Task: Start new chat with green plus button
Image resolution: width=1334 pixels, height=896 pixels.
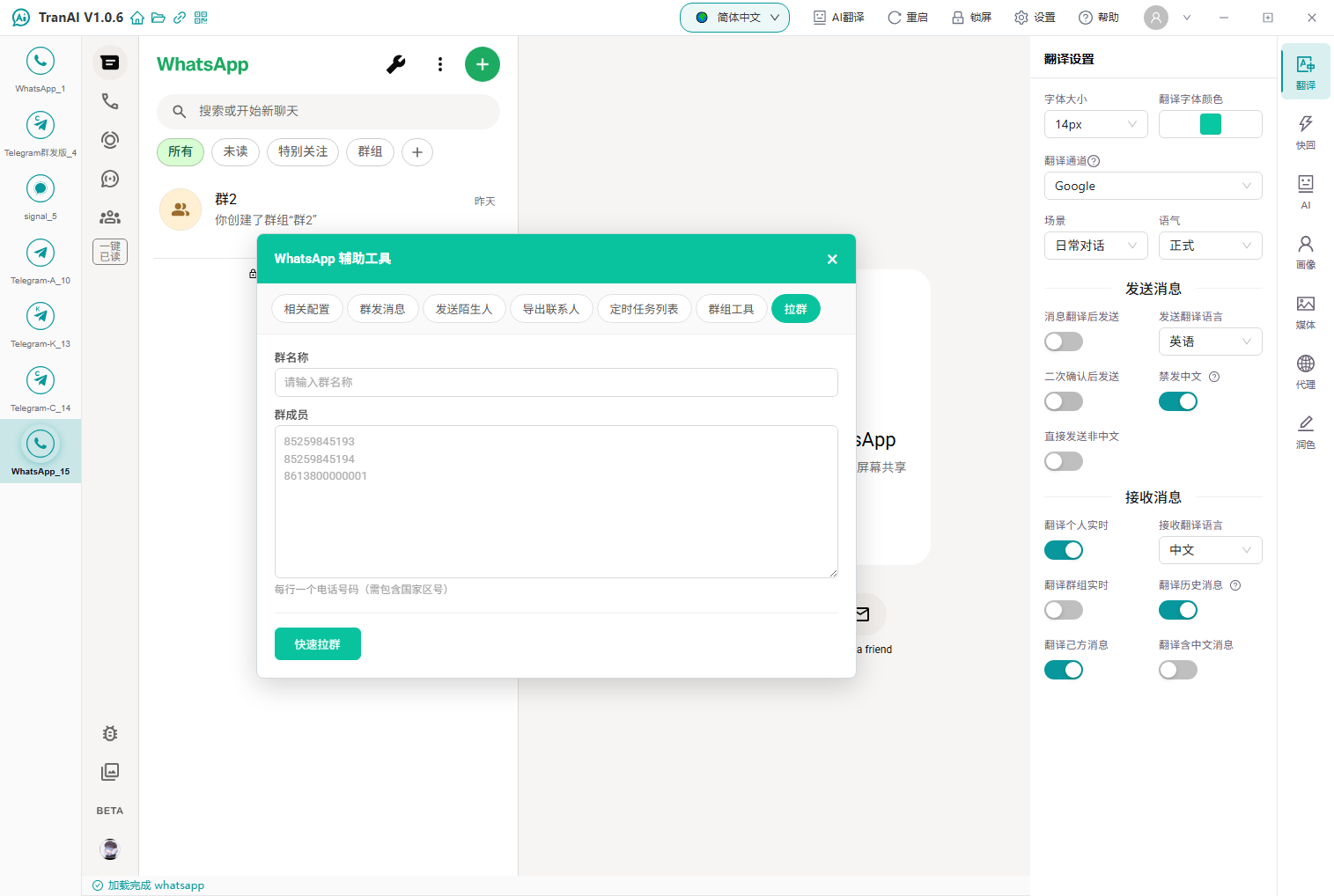Action: (483, 64)
